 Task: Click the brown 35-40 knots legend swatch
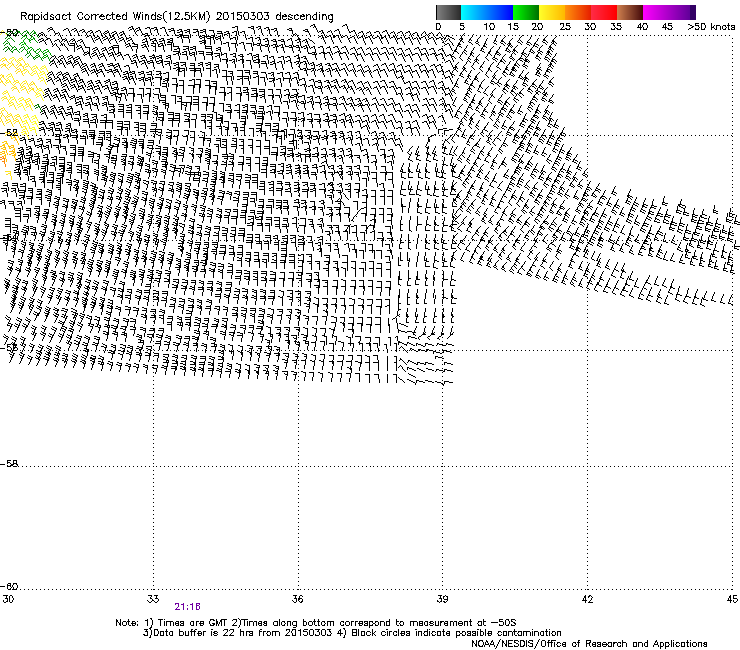pos(630,12)
